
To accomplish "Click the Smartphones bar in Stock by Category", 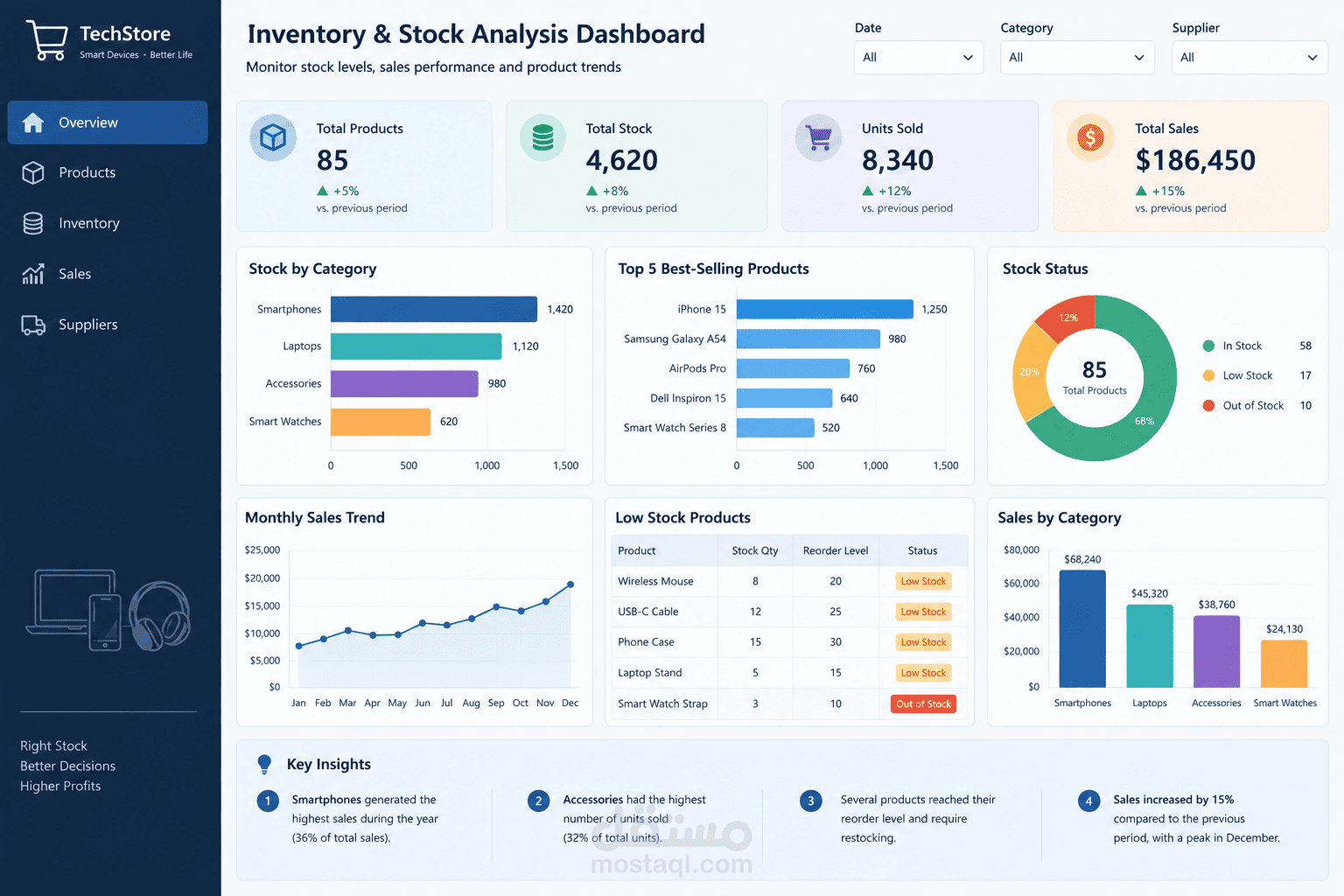I will tap(434, 309).
